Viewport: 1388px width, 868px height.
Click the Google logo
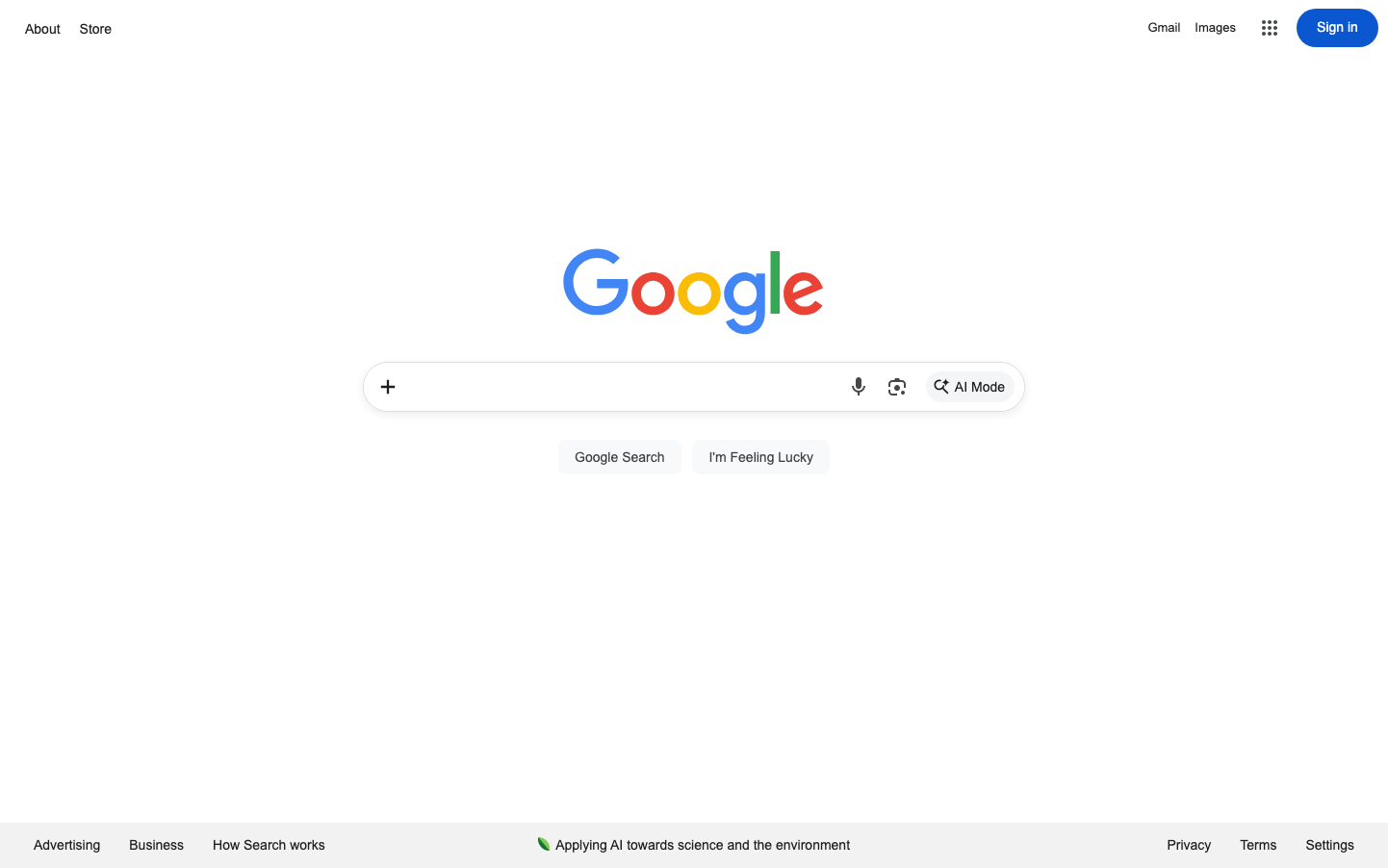pyautogui.click(x=693, y=291)
